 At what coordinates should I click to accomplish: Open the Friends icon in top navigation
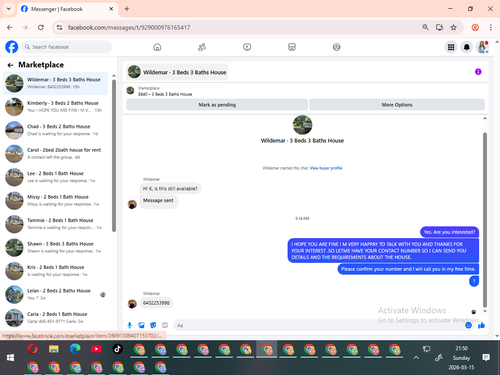coord(202,47)
